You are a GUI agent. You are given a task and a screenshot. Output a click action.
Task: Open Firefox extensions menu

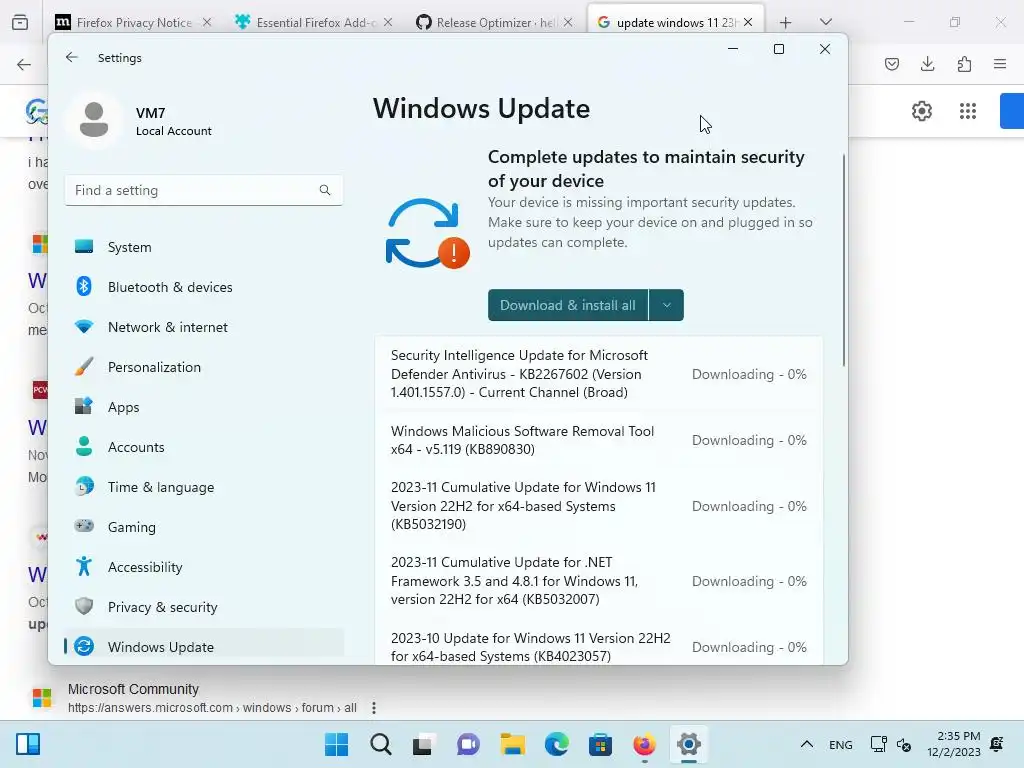point(964,64)
